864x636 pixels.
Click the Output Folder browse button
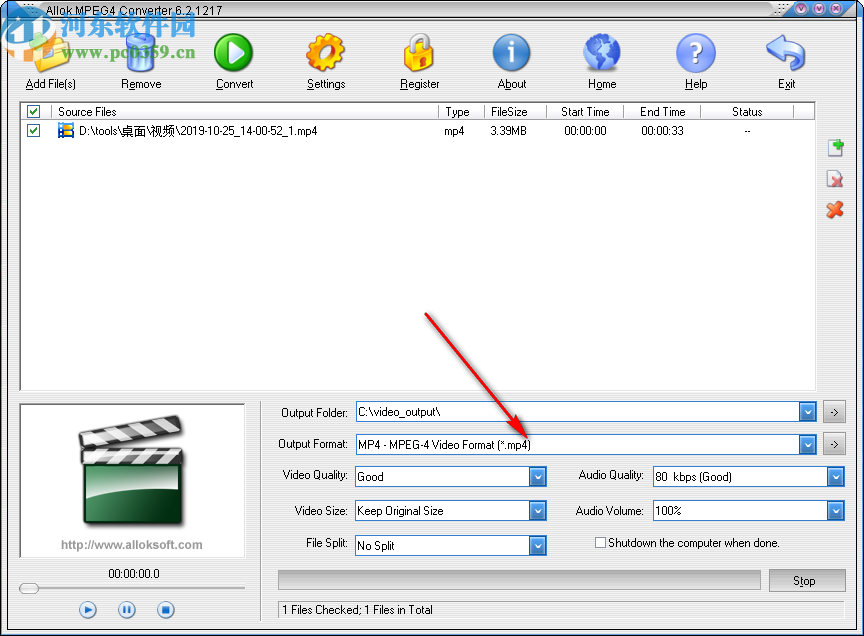pos(834,411)
